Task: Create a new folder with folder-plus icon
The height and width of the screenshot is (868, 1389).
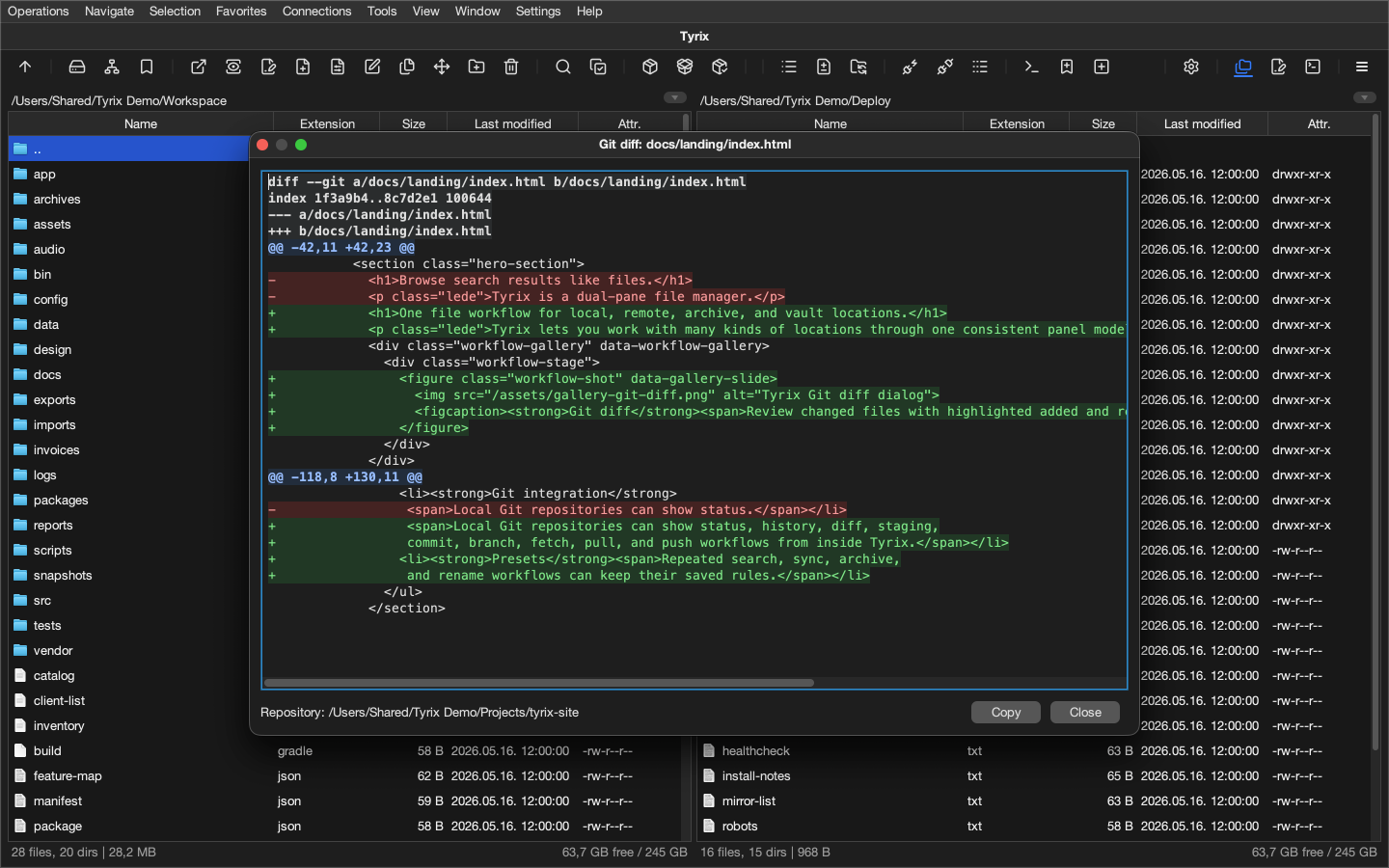Action: point(477,67)
